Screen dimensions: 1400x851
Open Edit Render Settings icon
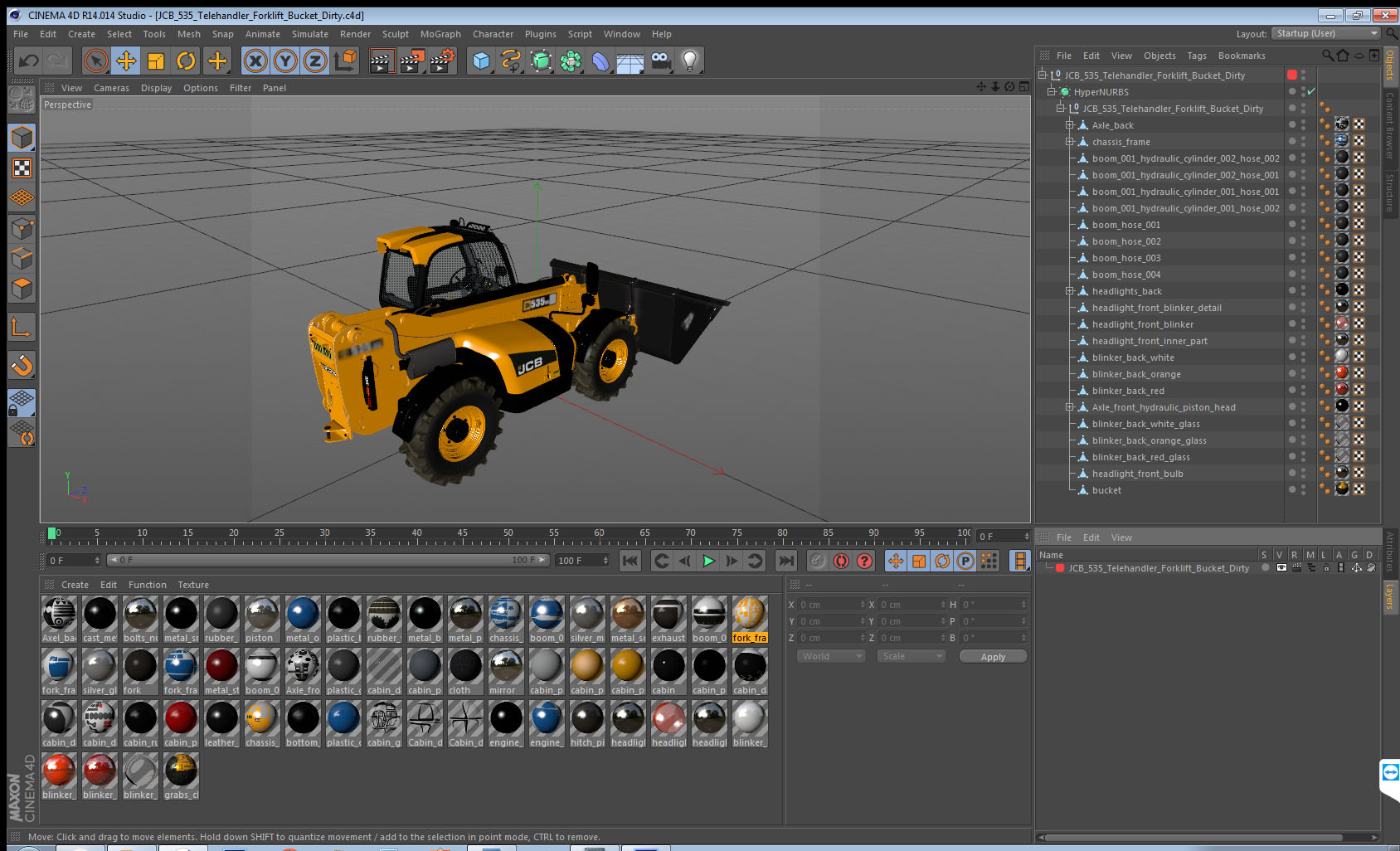click(x=443, y=61)
